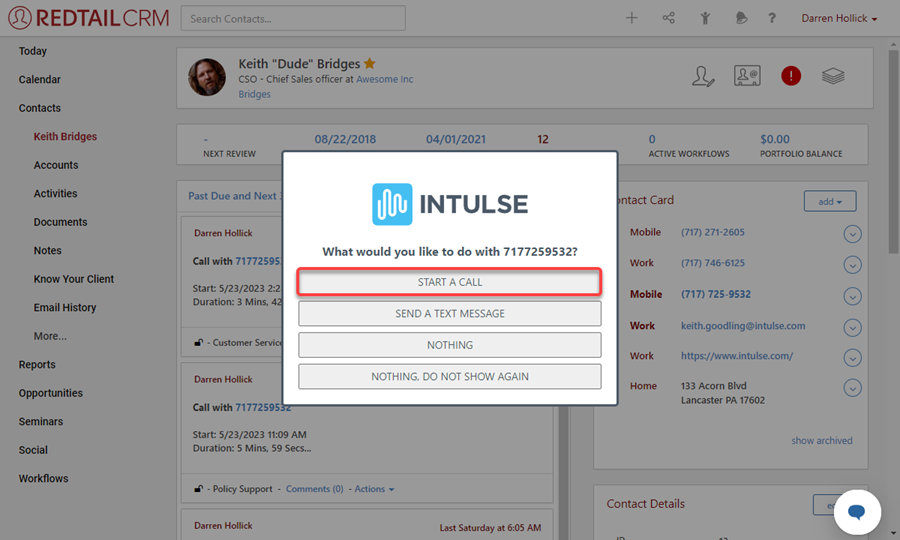Open Opportunities in the sidebar
The image size is (900, 540).
[x=51, y=393]
